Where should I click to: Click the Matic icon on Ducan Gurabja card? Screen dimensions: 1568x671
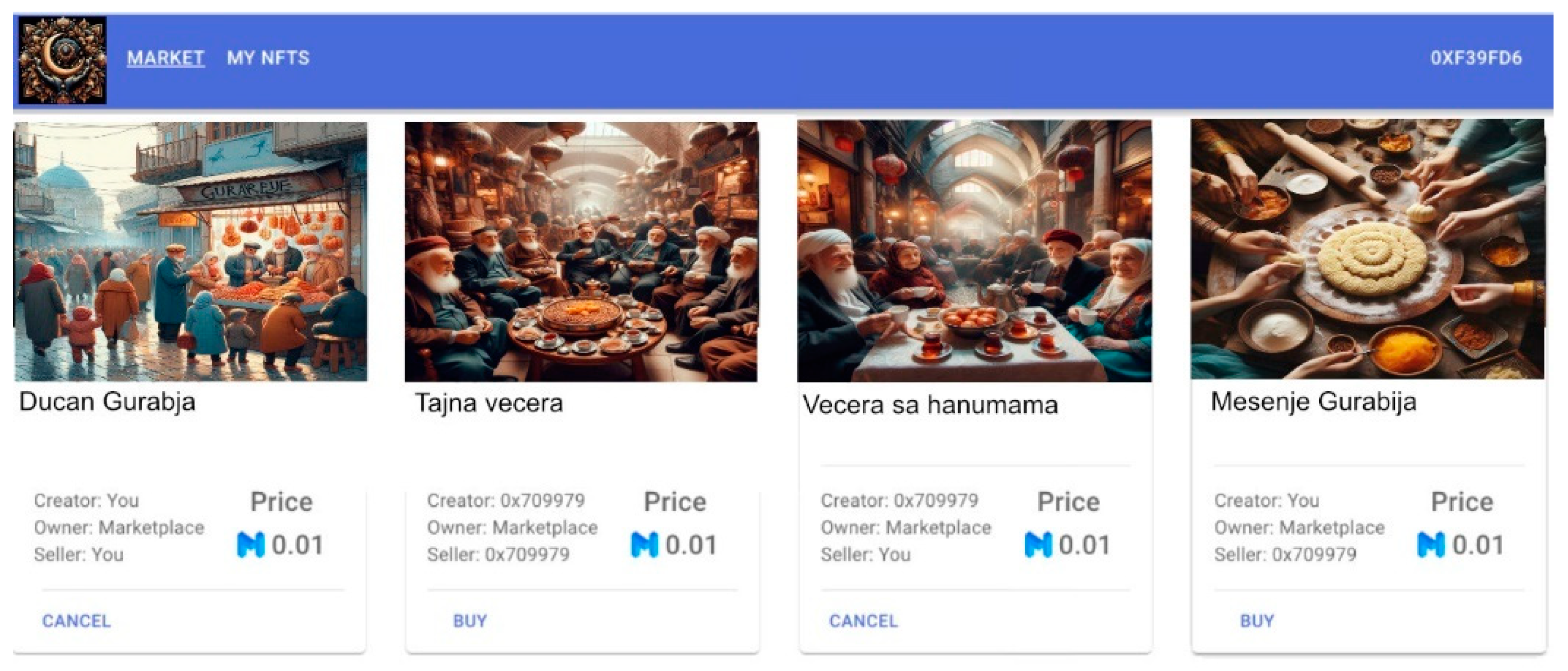[x=251, y=544]
